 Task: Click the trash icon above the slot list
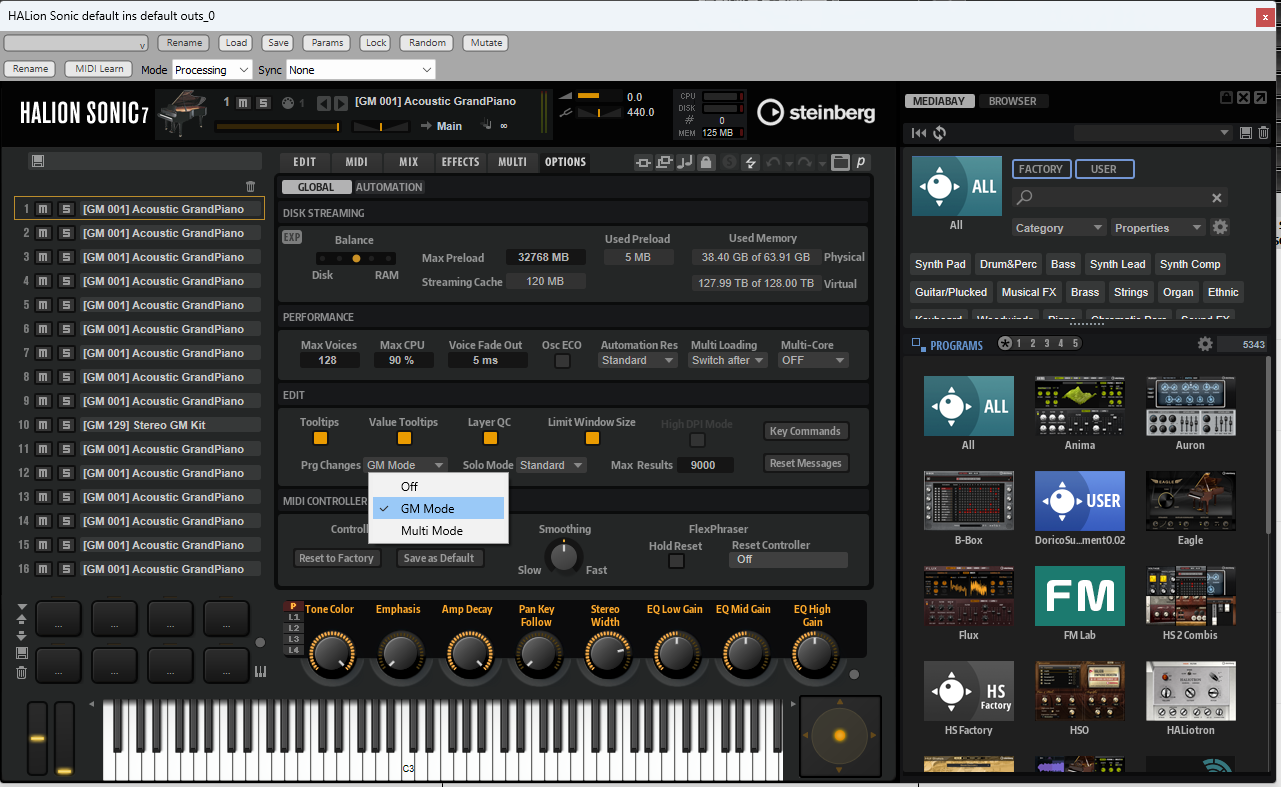point(251,187)
